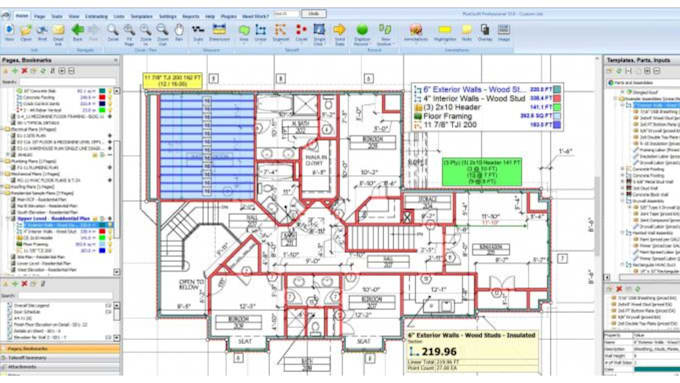
Task: Open the Estimating ribbon tab
Action: point(96,16)
